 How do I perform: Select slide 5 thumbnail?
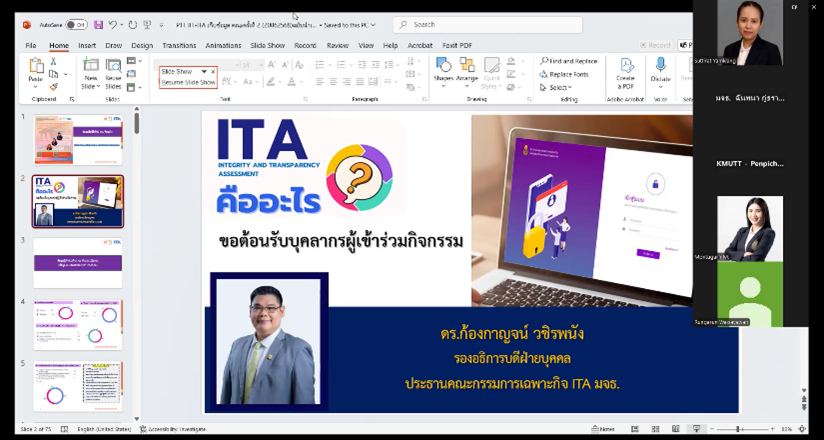point(78,386)
